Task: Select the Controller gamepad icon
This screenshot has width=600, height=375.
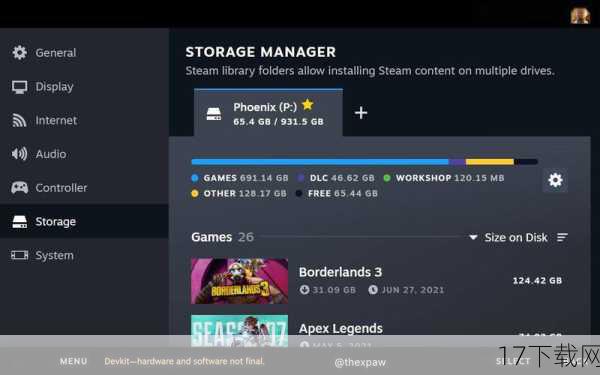Action: (20, 188)
